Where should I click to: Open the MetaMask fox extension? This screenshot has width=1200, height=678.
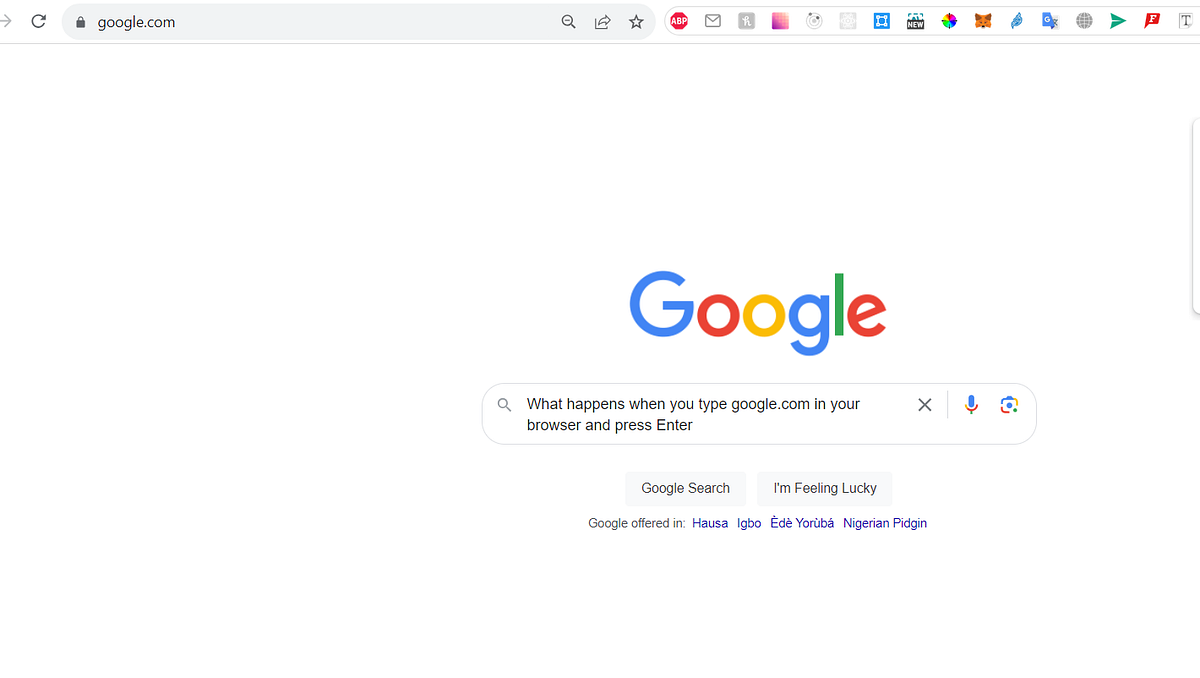pos(983,20)
